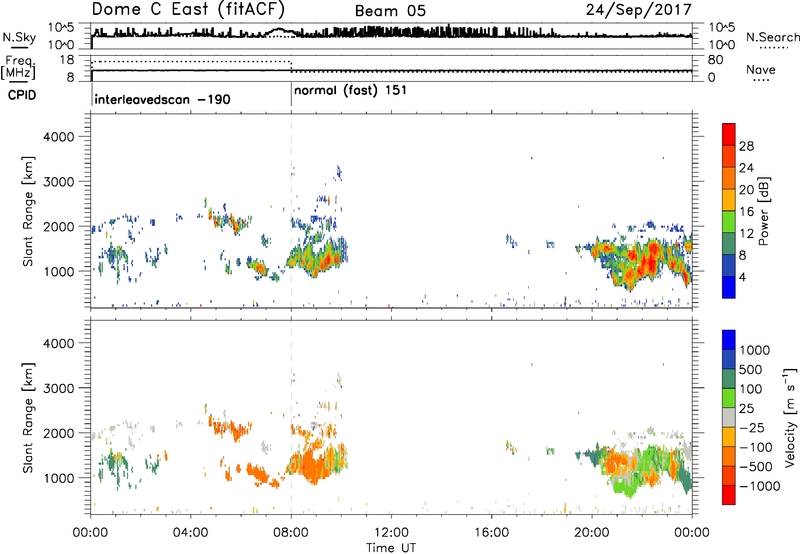Image resolution: width=800 pixels, height=554 pixels.
Task: Click the '18' frequency axis tick
Action: 67,60
